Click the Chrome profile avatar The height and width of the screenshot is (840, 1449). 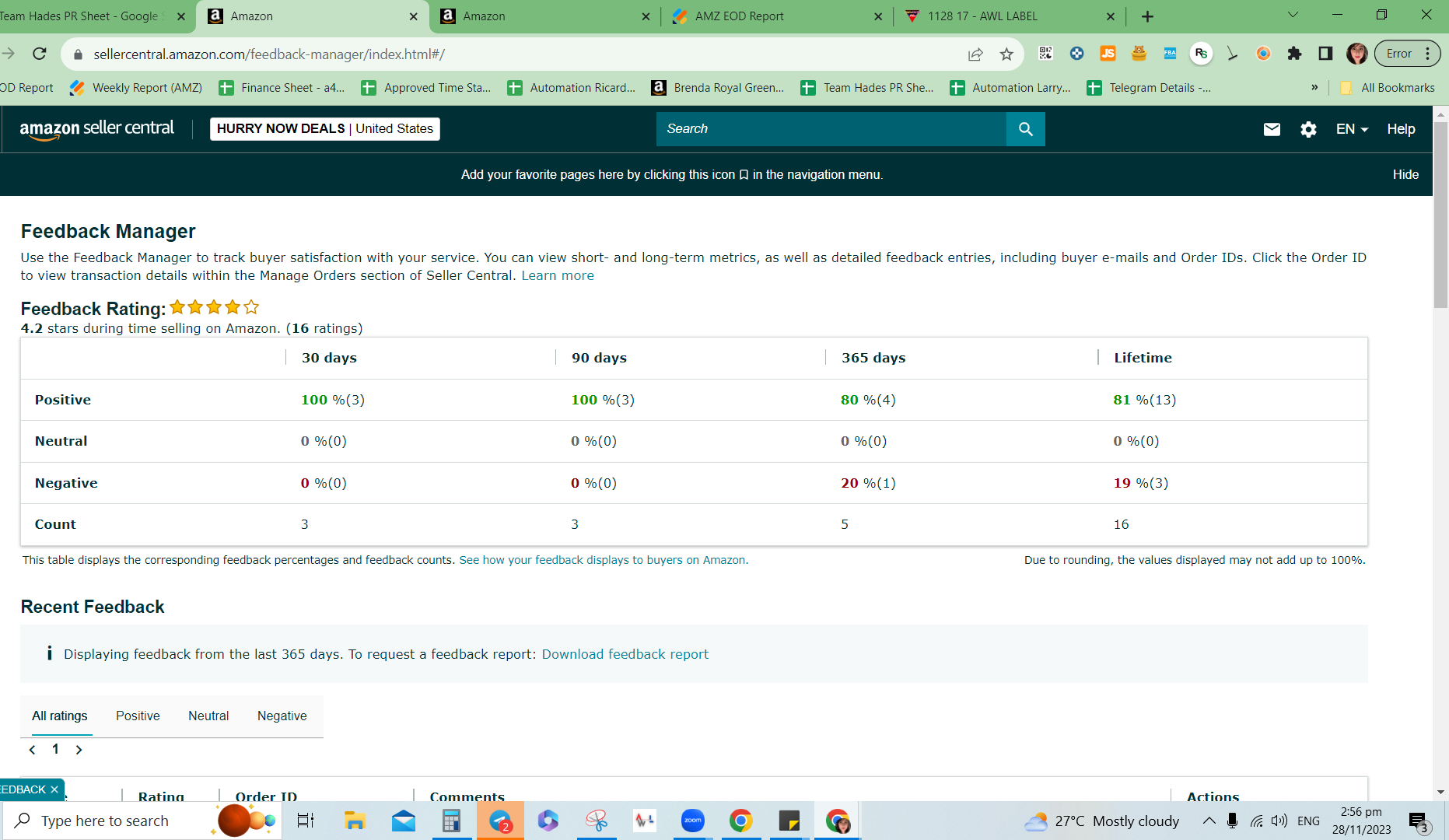tap(1357, 54)
